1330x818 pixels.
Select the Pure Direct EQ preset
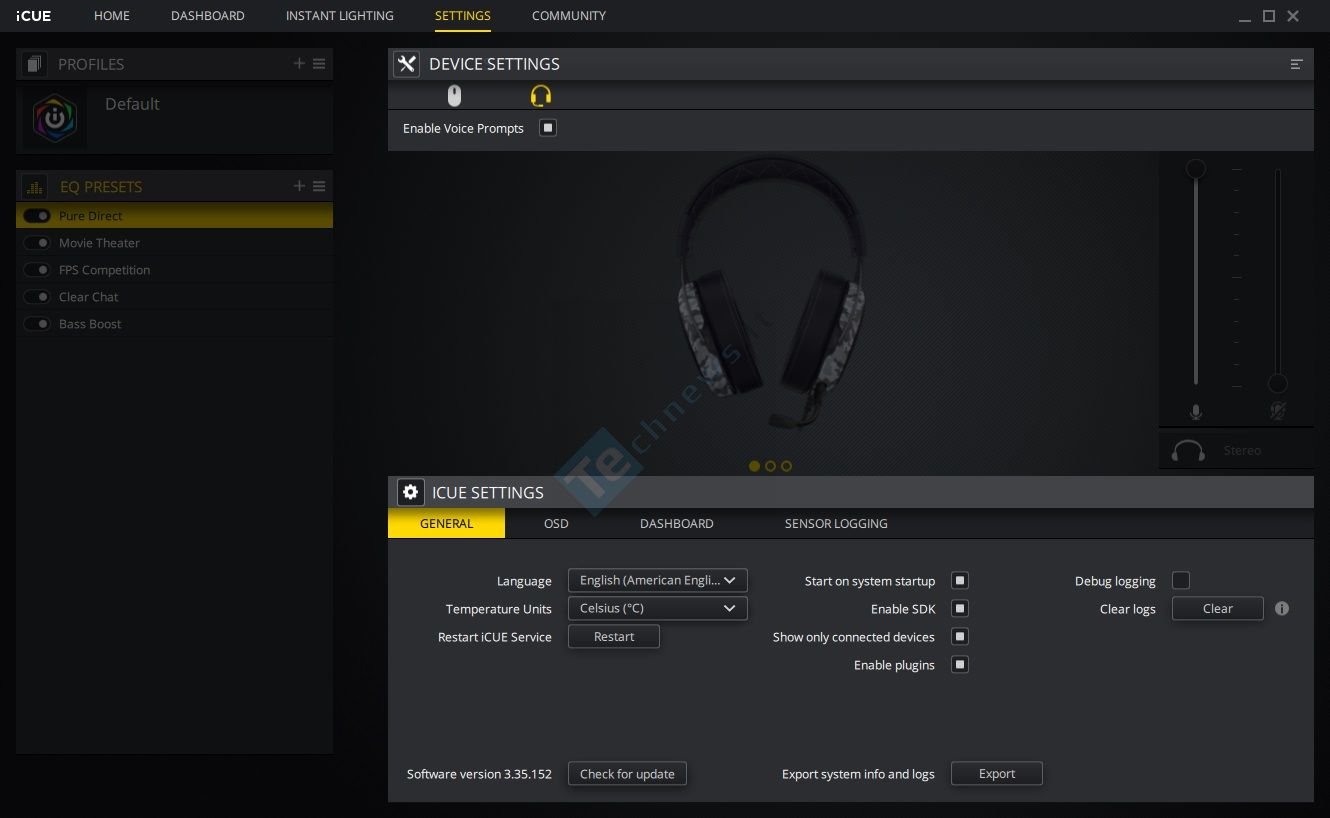[174, 216]
